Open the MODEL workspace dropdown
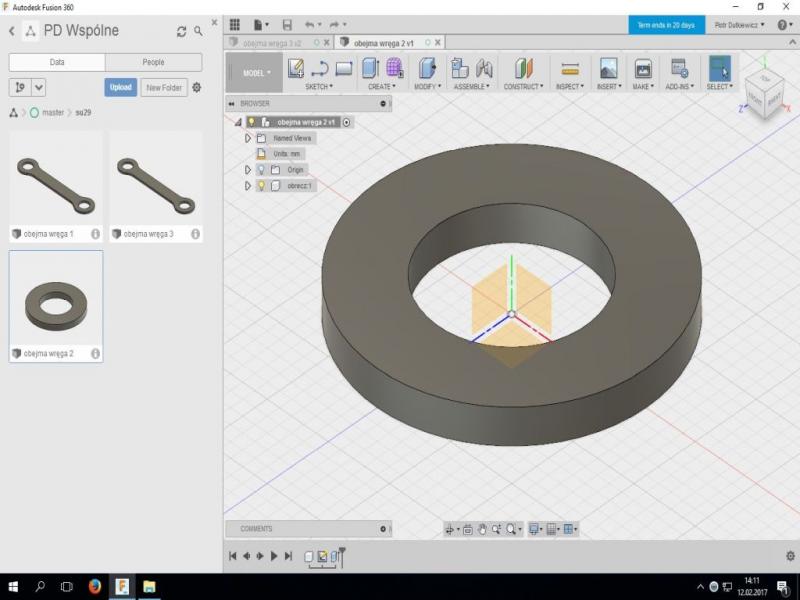The height and width of the screenshot is (600, 800). point(256,73)
